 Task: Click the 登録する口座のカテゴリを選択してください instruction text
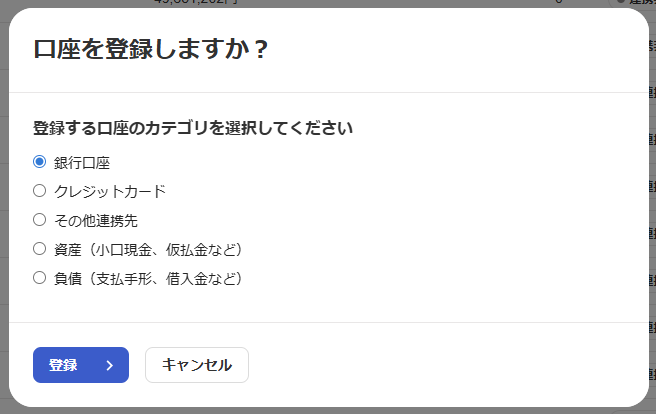(x=193, y=128)
